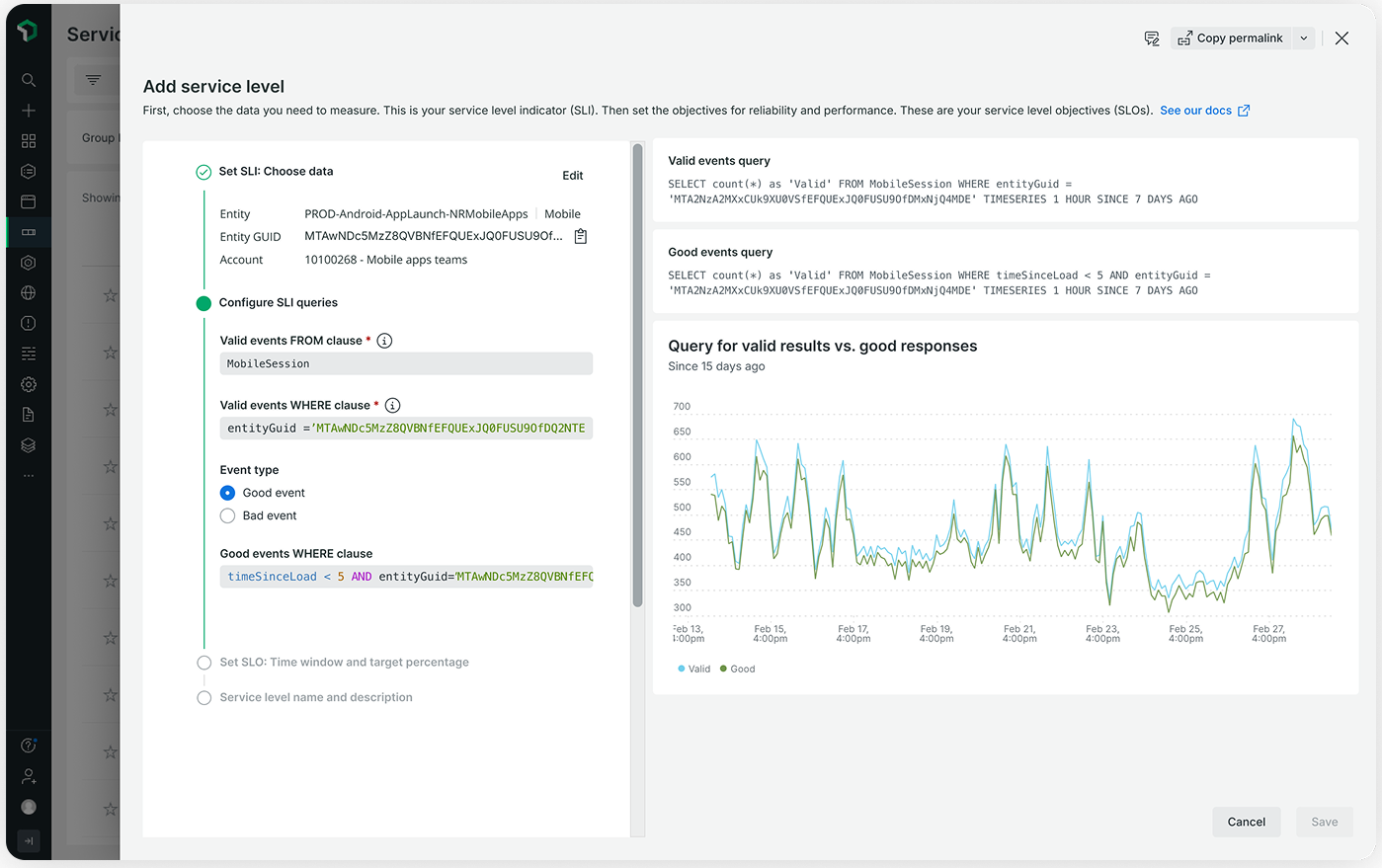
Task: Open info tooltip for Valid events FROM clause
Action: click(x=385, y=341)
